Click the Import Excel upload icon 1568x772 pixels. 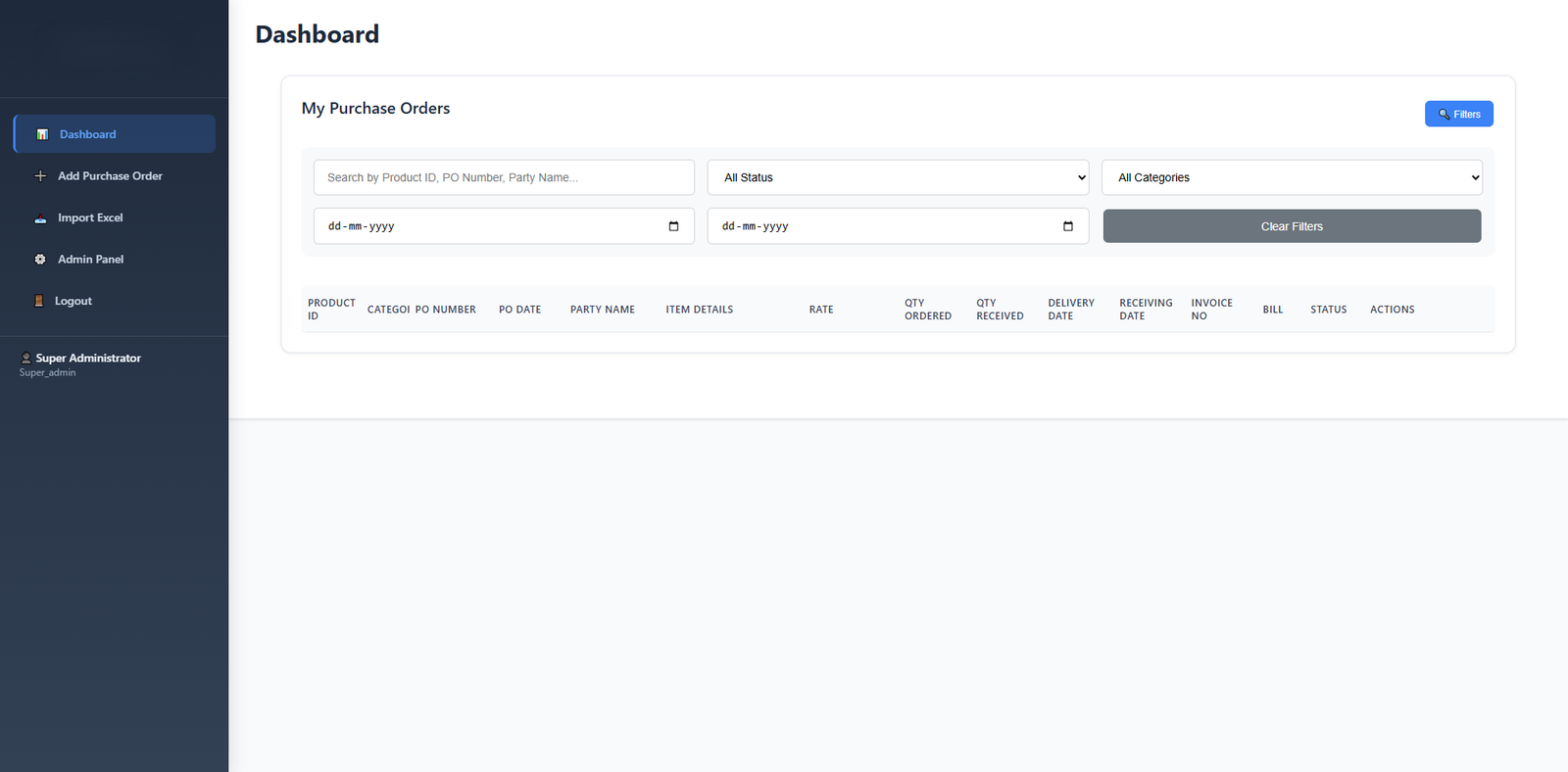click(40, 218)
